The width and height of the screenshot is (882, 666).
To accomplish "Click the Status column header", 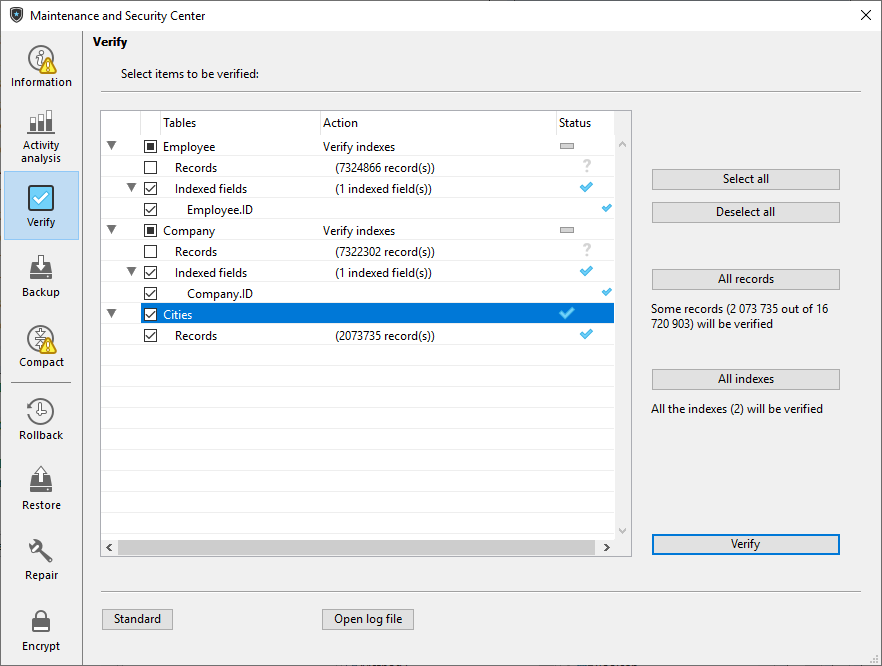I will [x=575, y=123].
